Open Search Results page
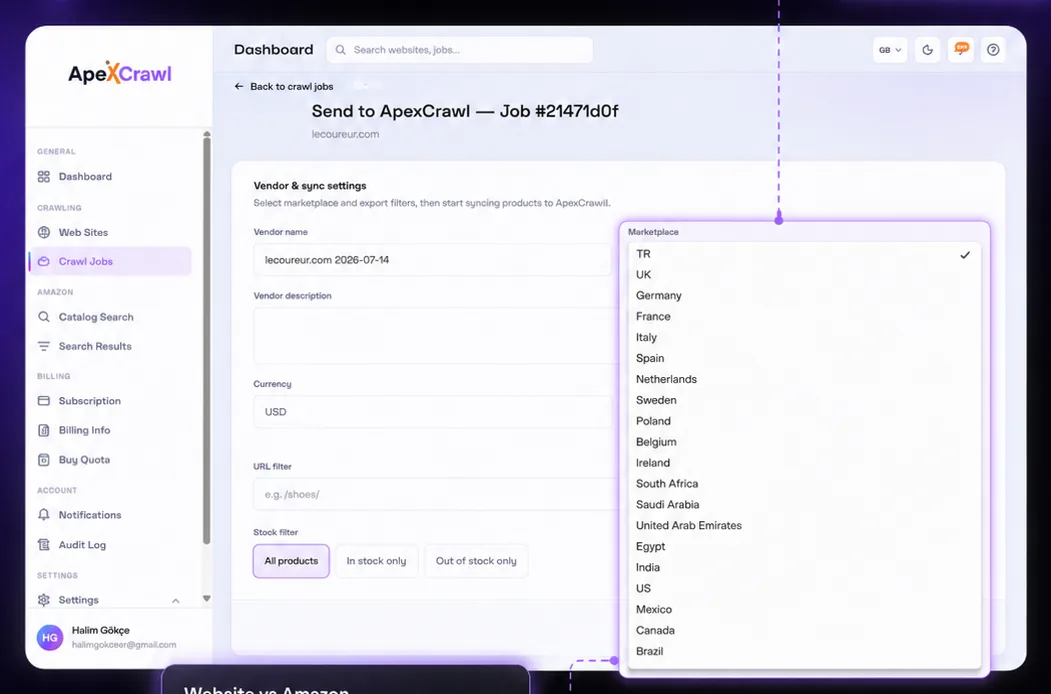Viewport: 1051px width, 694px height. pyautogui.click(x=95, y=346)
